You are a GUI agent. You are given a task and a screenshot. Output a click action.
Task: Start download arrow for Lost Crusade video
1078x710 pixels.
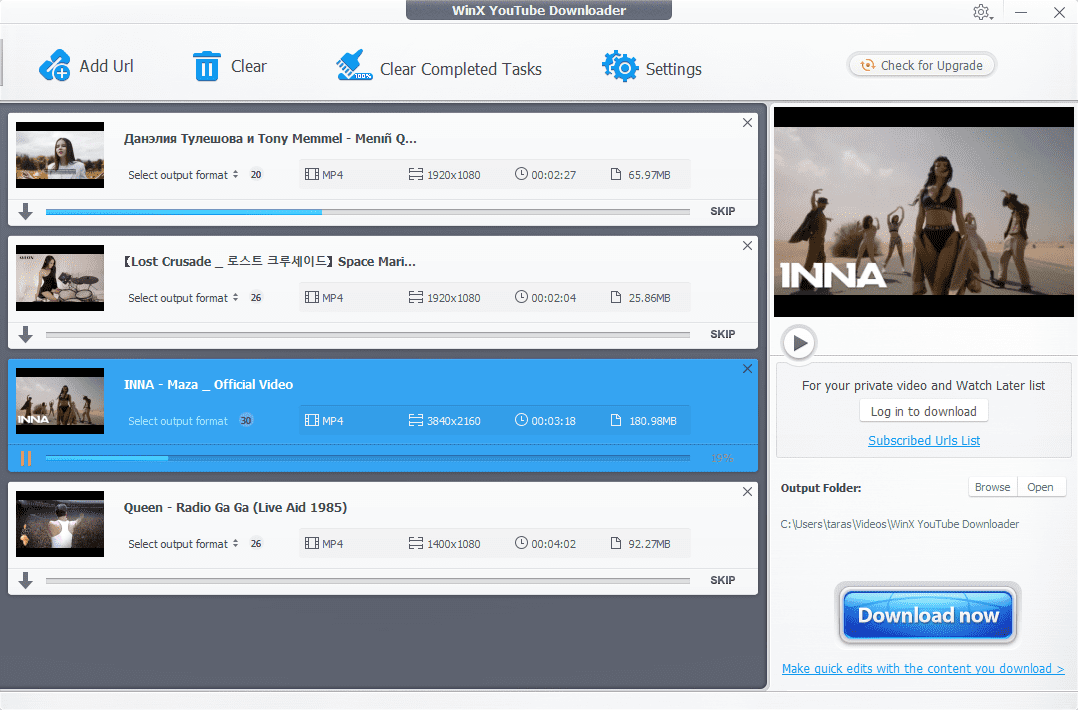(25, 335)
